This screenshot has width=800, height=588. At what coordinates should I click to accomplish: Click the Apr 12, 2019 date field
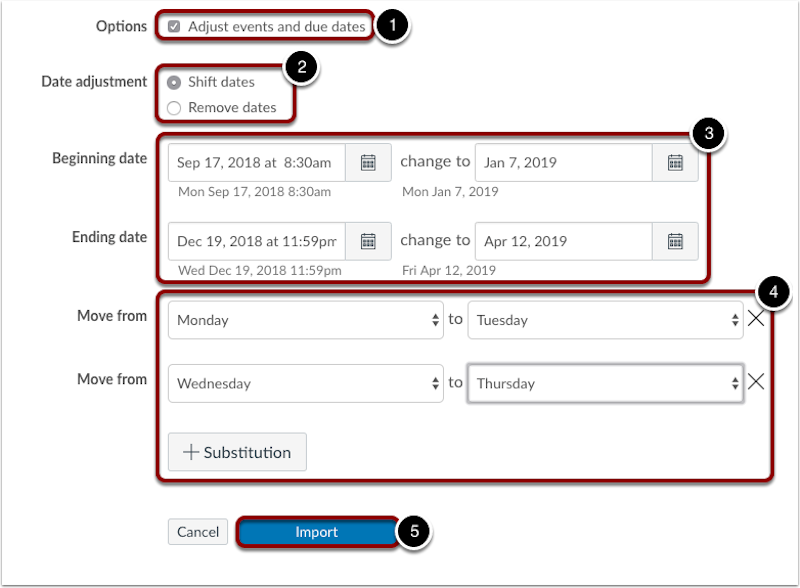[563, 240]
